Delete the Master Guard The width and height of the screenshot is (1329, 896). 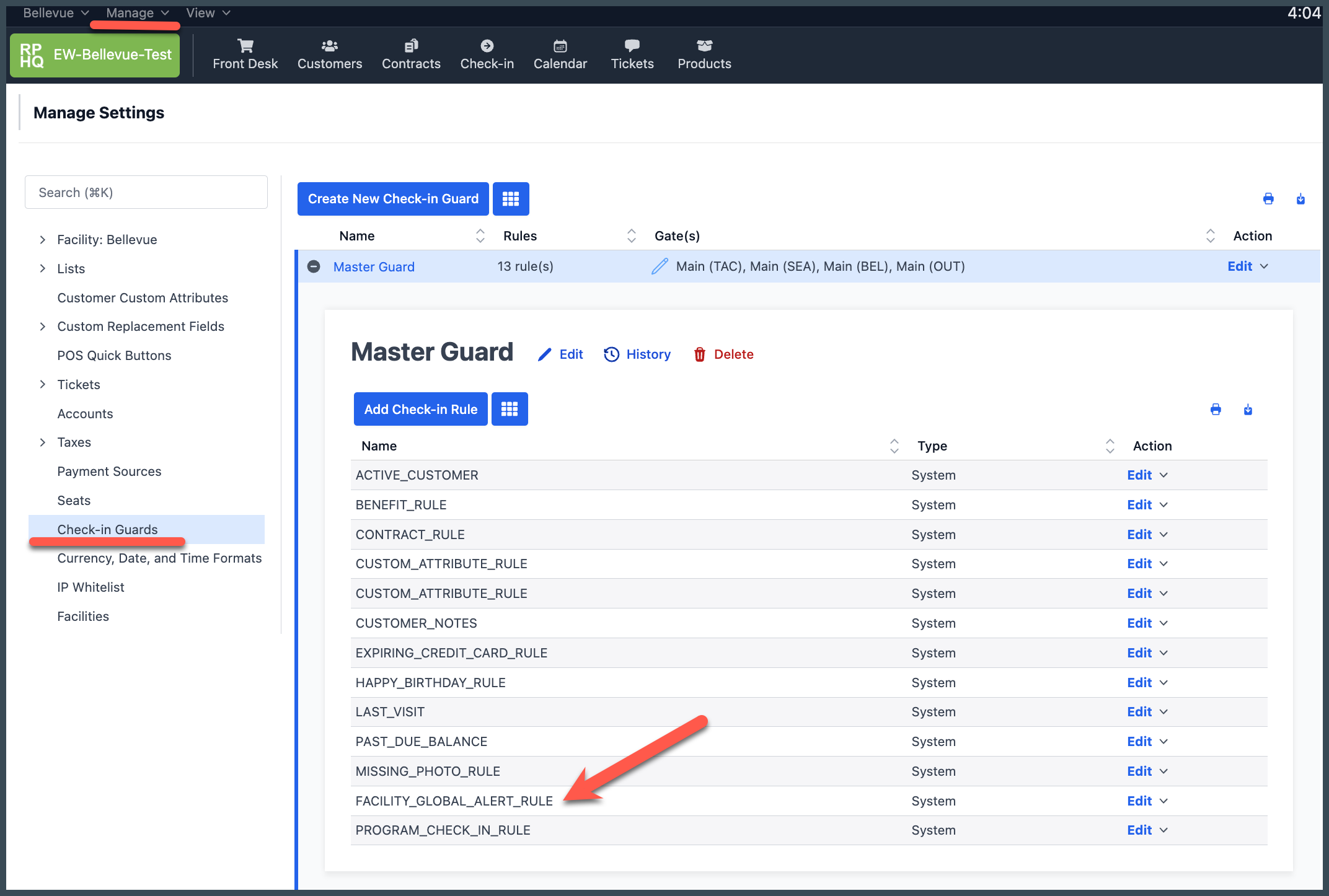point(723,354)
